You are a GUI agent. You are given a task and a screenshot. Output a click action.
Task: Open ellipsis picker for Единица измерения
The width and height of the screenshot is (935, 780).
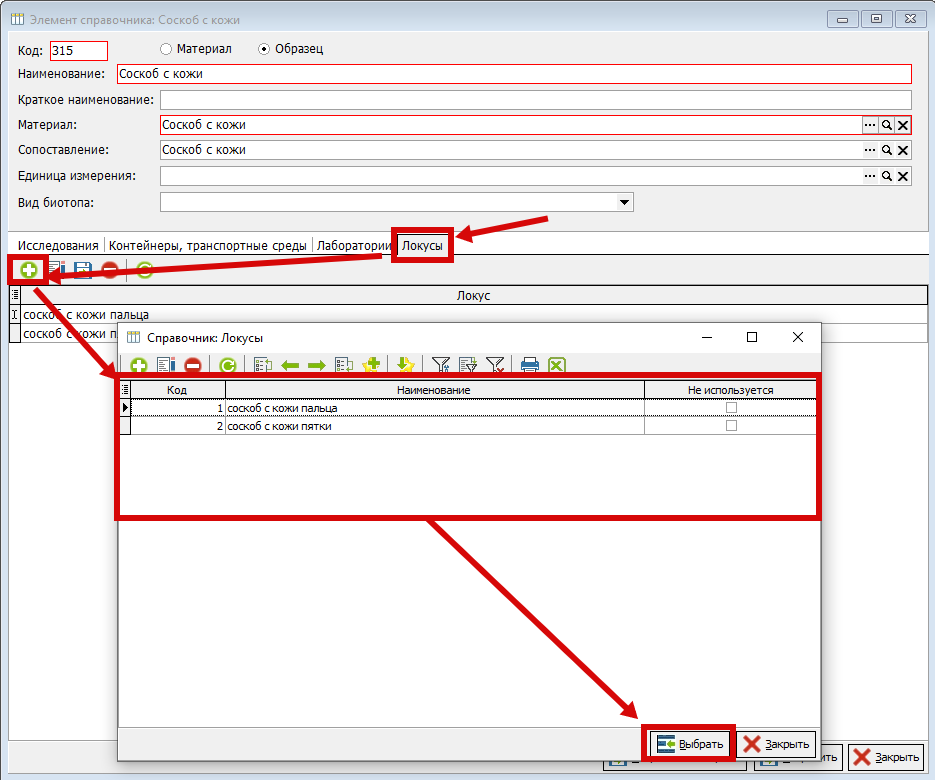tap(870, 176)
